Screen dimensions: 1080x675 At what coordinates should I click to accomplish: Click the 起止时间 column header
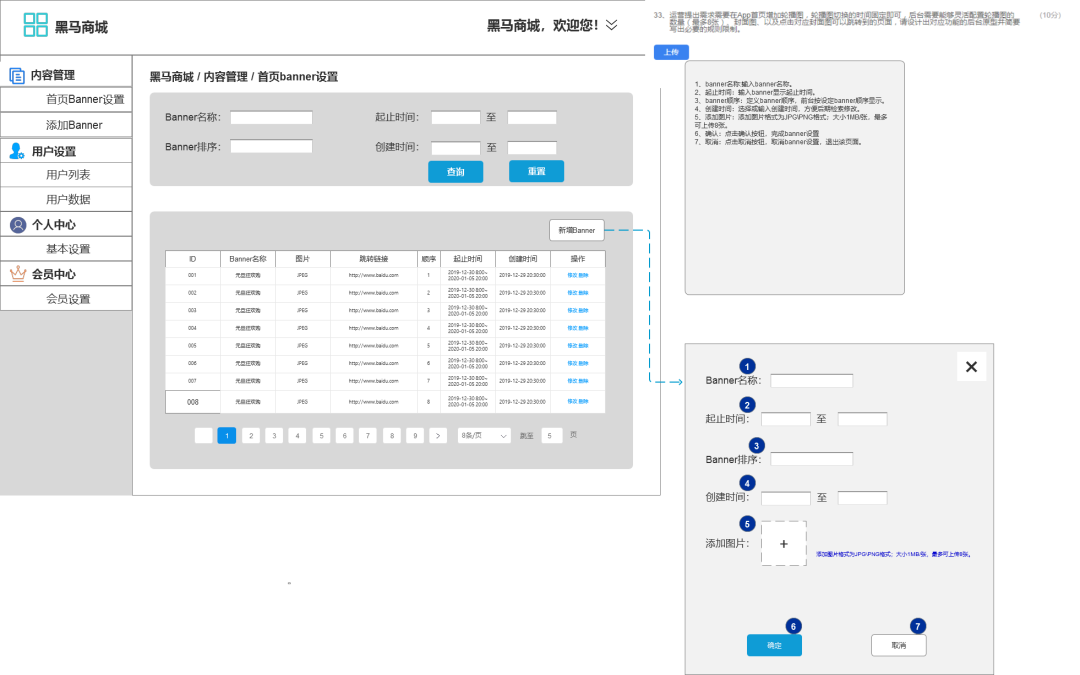tap(468, 259)
